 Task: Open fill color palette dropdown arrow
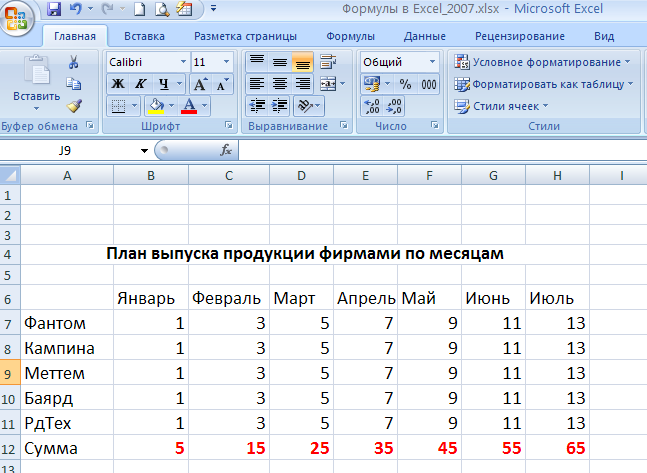171,106
